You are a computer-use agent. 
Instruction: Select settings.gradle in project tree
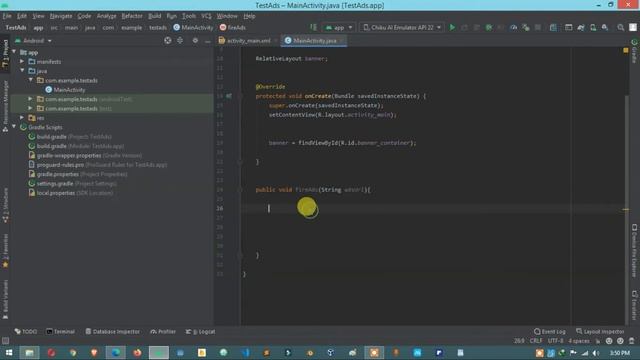click(x=73, y=184)
